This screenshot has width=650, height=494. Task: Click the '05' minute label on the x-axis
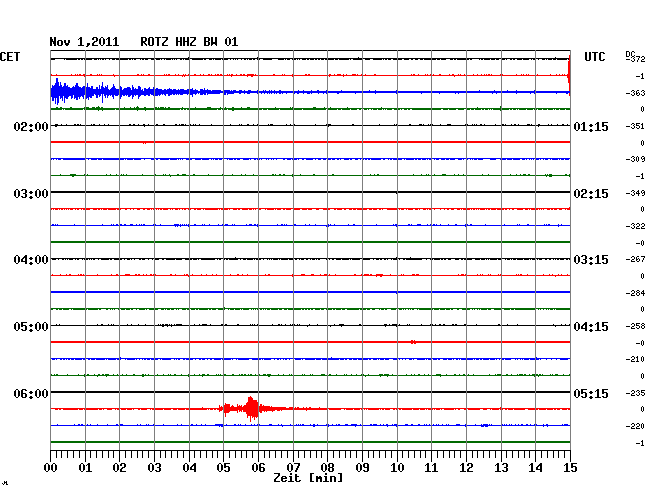(x=223, y=468)
